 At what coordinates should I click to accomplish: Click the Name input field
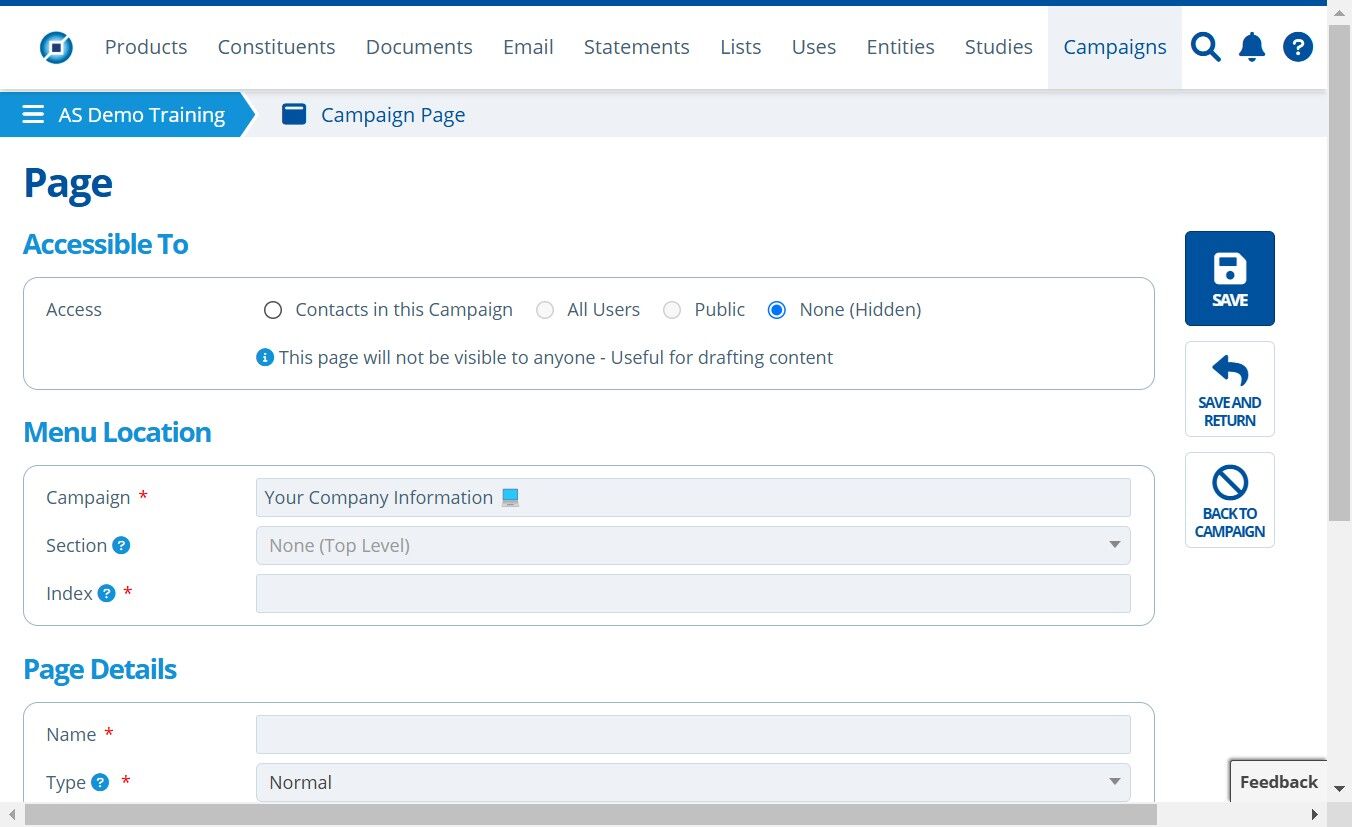pyautogui.click(x=693, y=734)
